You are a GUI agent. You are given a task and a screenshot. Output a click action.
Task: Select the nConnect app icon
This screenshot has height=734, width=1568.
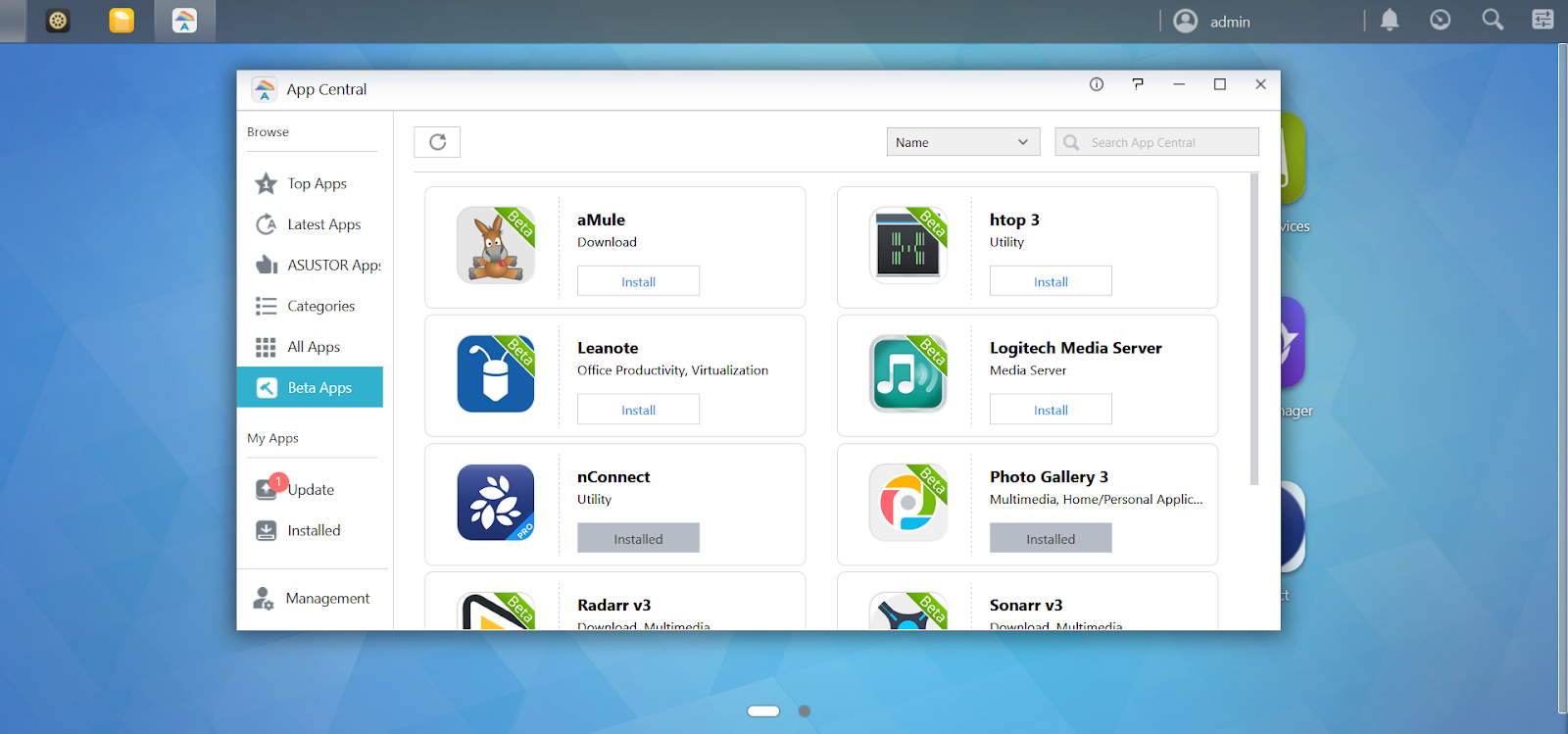[x=496, y=503]
